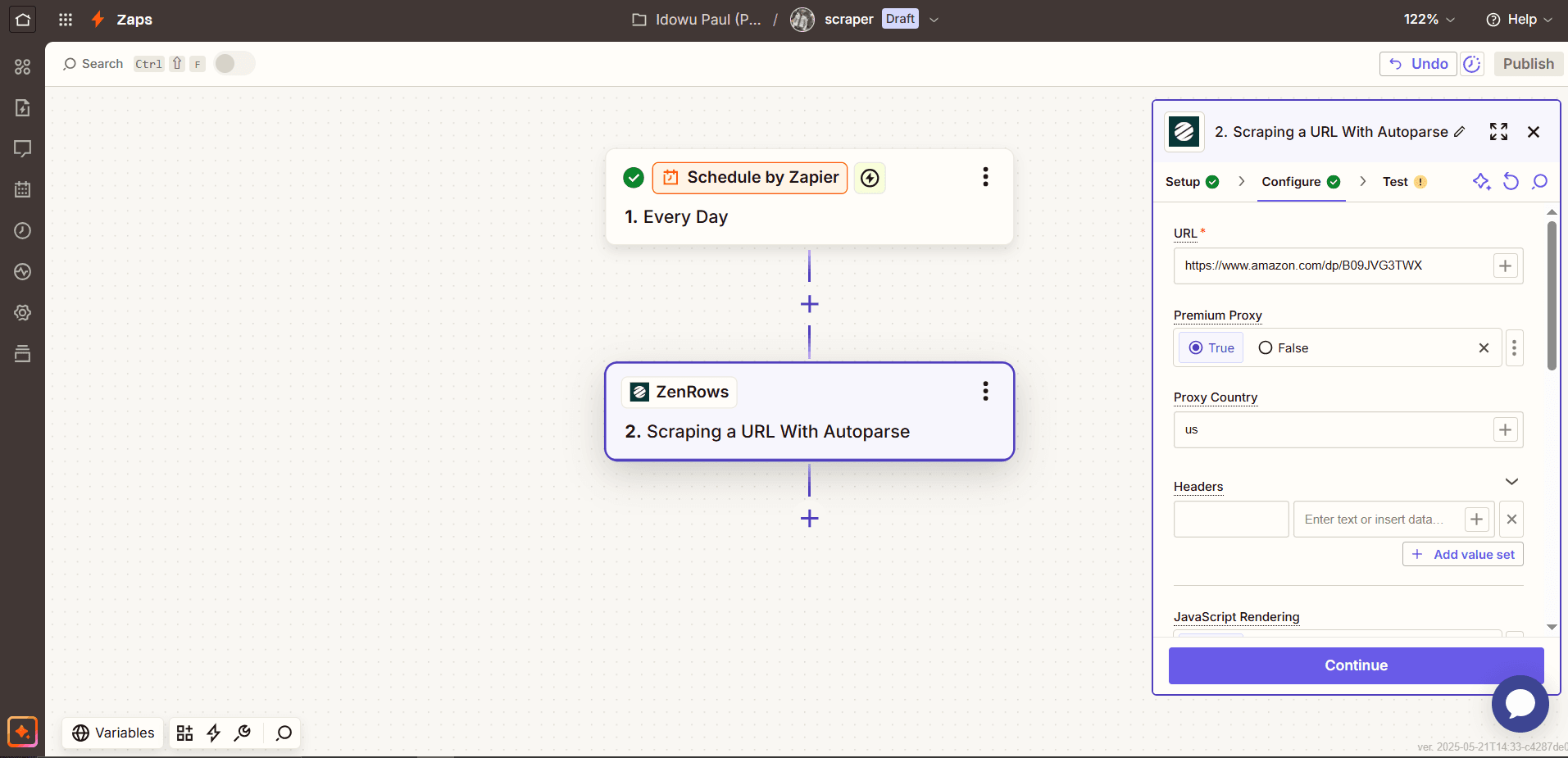1568x758 pixels.
Task: Open Zap history clock icon in sidebar
Action: click(23, 230)
